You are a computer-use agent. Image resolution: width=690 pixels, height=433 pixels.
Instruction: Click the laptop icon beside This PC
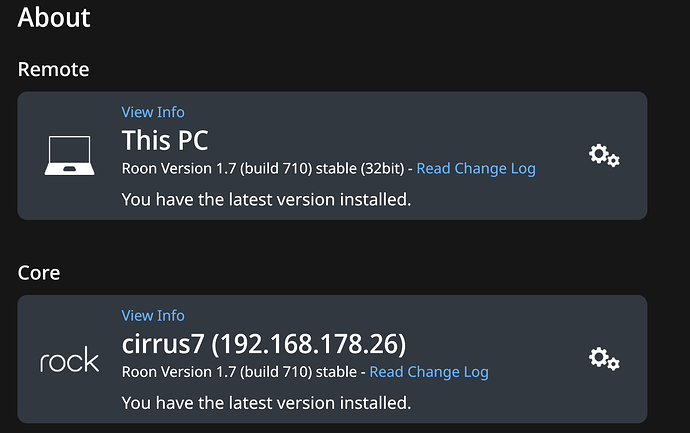coord(68,156)
